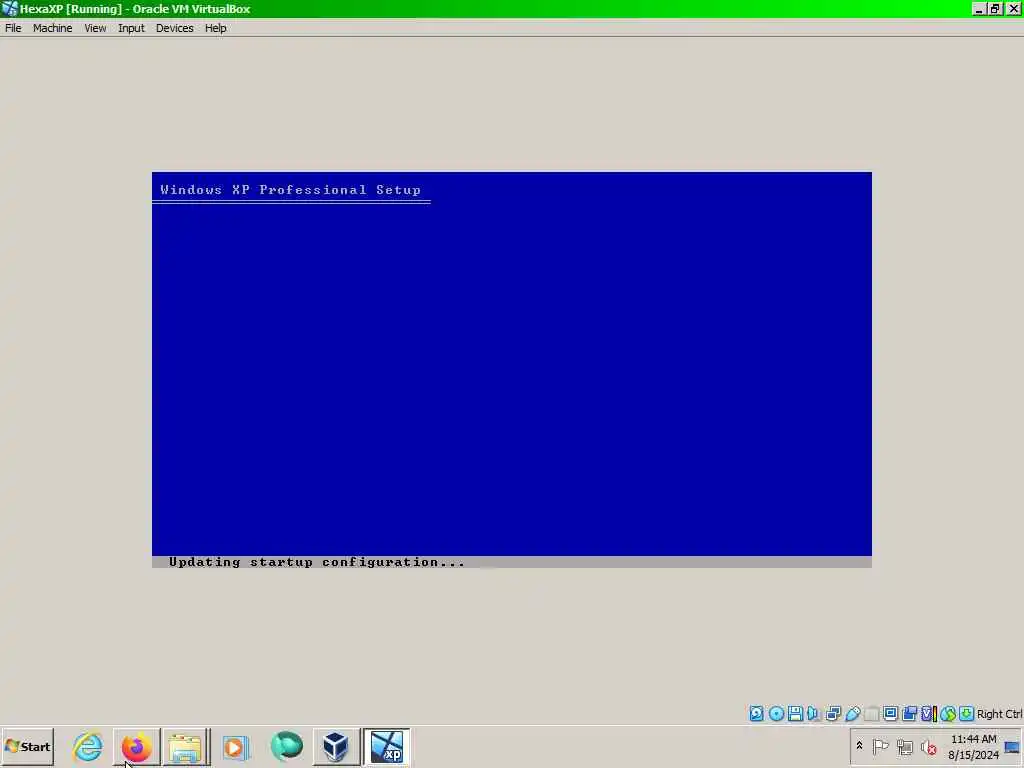This screenshot has width=1024, height=768.
Task: Open the Devices menu
Action: tap(174, 28)
